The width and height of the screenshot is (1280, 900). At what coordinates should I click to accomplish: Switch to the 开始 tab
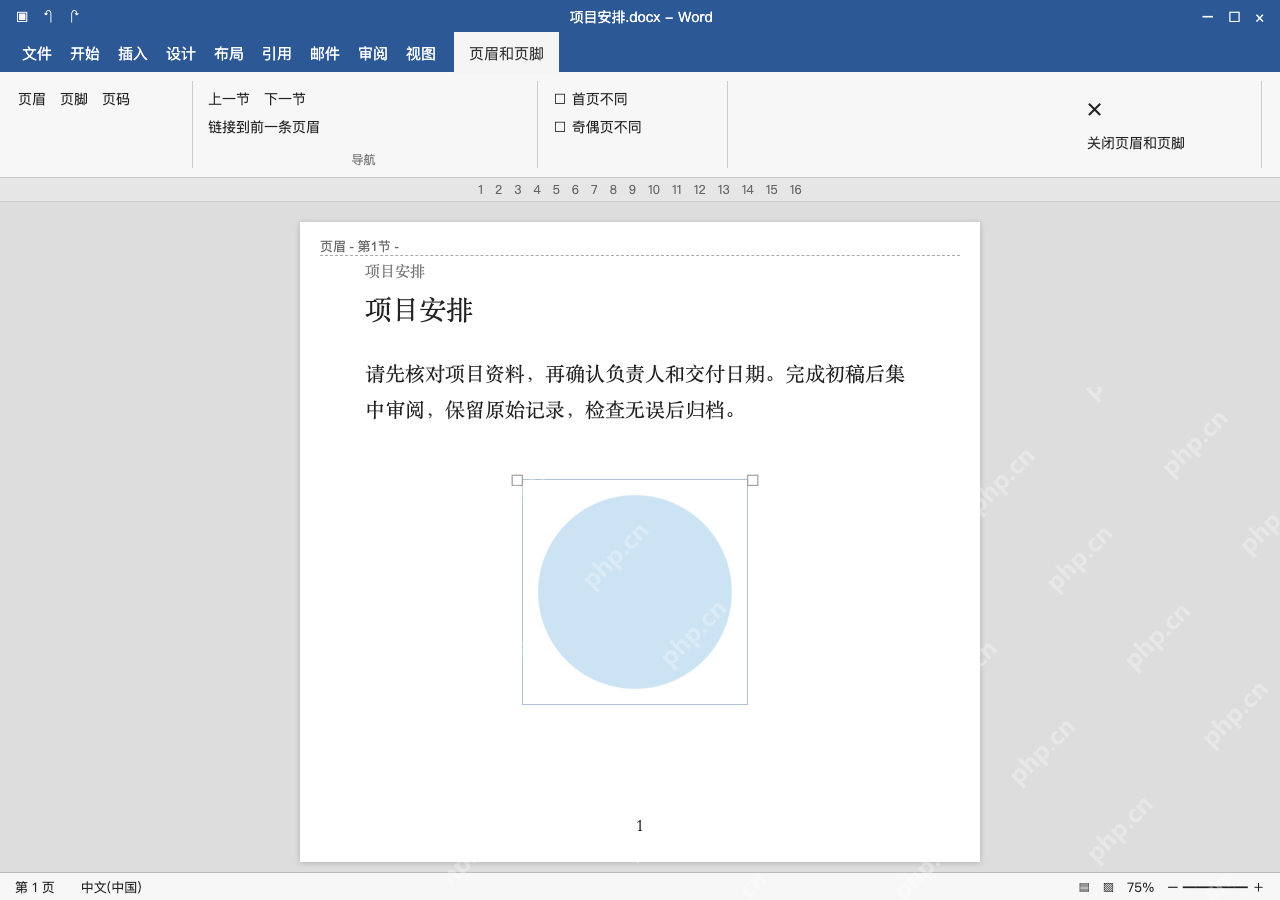pyautogui.click(x=85, y=53)
